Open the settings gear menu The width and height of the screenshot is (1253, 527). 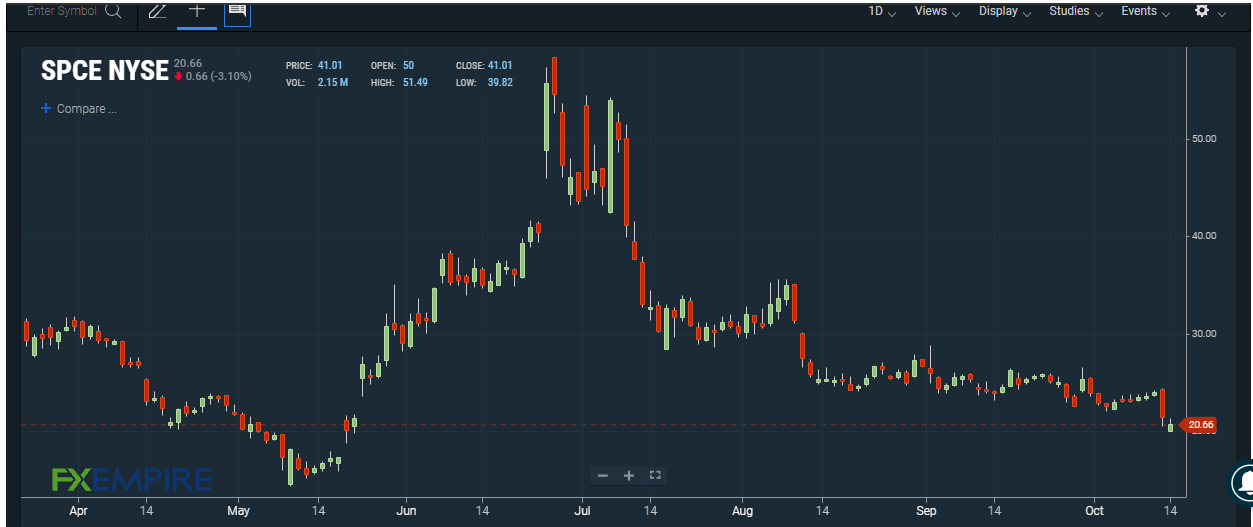[x=1202, y=11]
